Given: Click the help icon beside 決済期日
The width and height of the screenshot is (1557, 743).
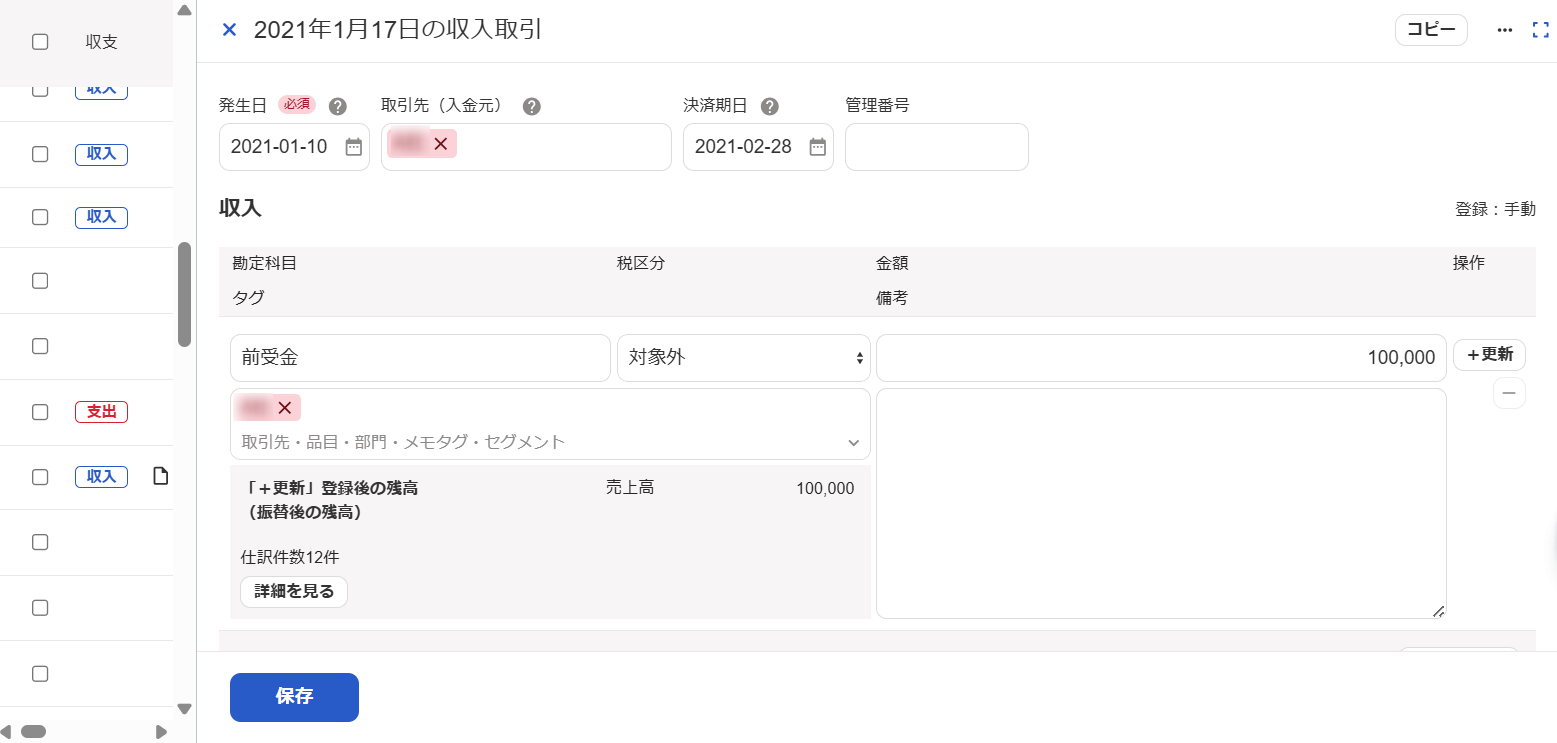Looking at the screenshot, I should click(x=769, y=106).
